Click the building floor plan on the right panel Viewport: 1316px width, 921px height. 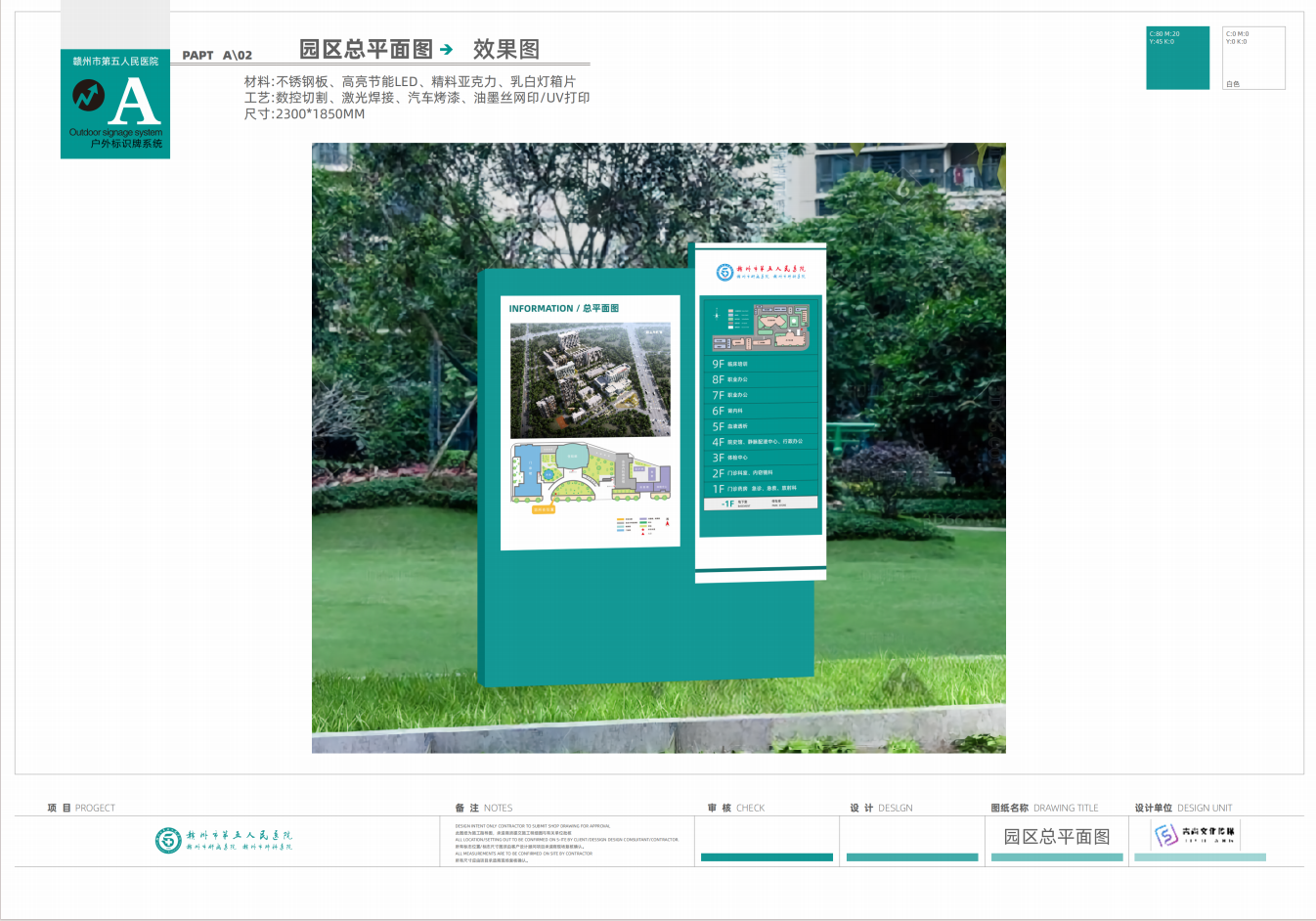pos(761,328)
